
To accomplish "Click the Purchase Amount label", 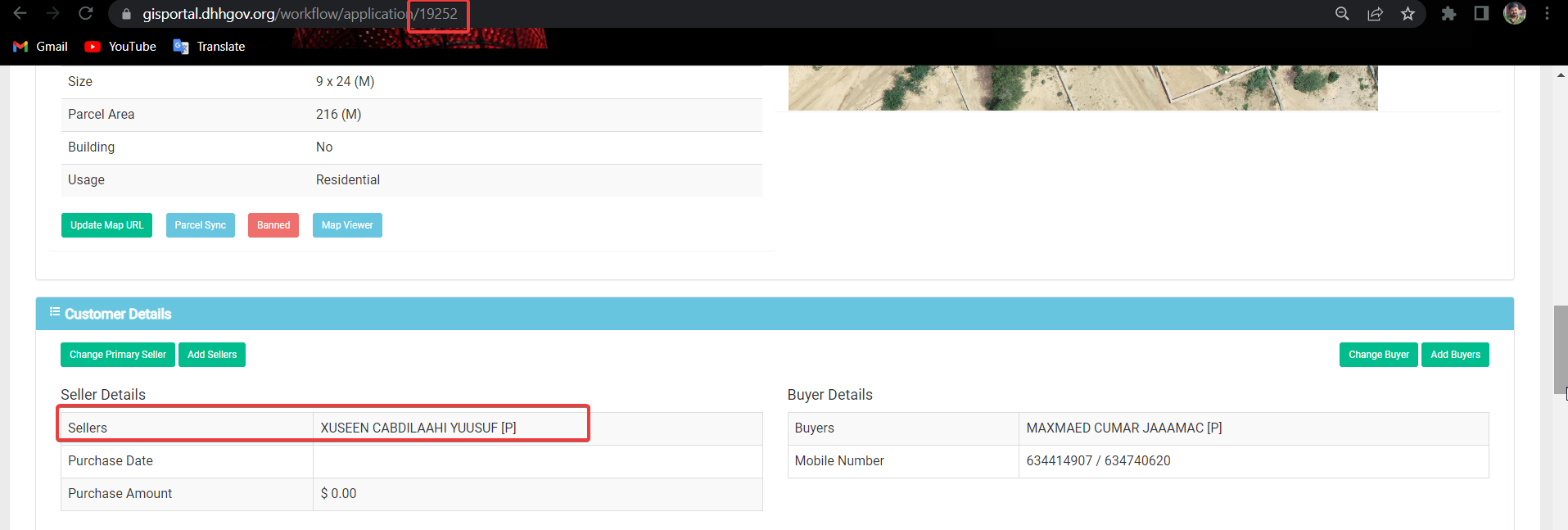I will point(120,493).
